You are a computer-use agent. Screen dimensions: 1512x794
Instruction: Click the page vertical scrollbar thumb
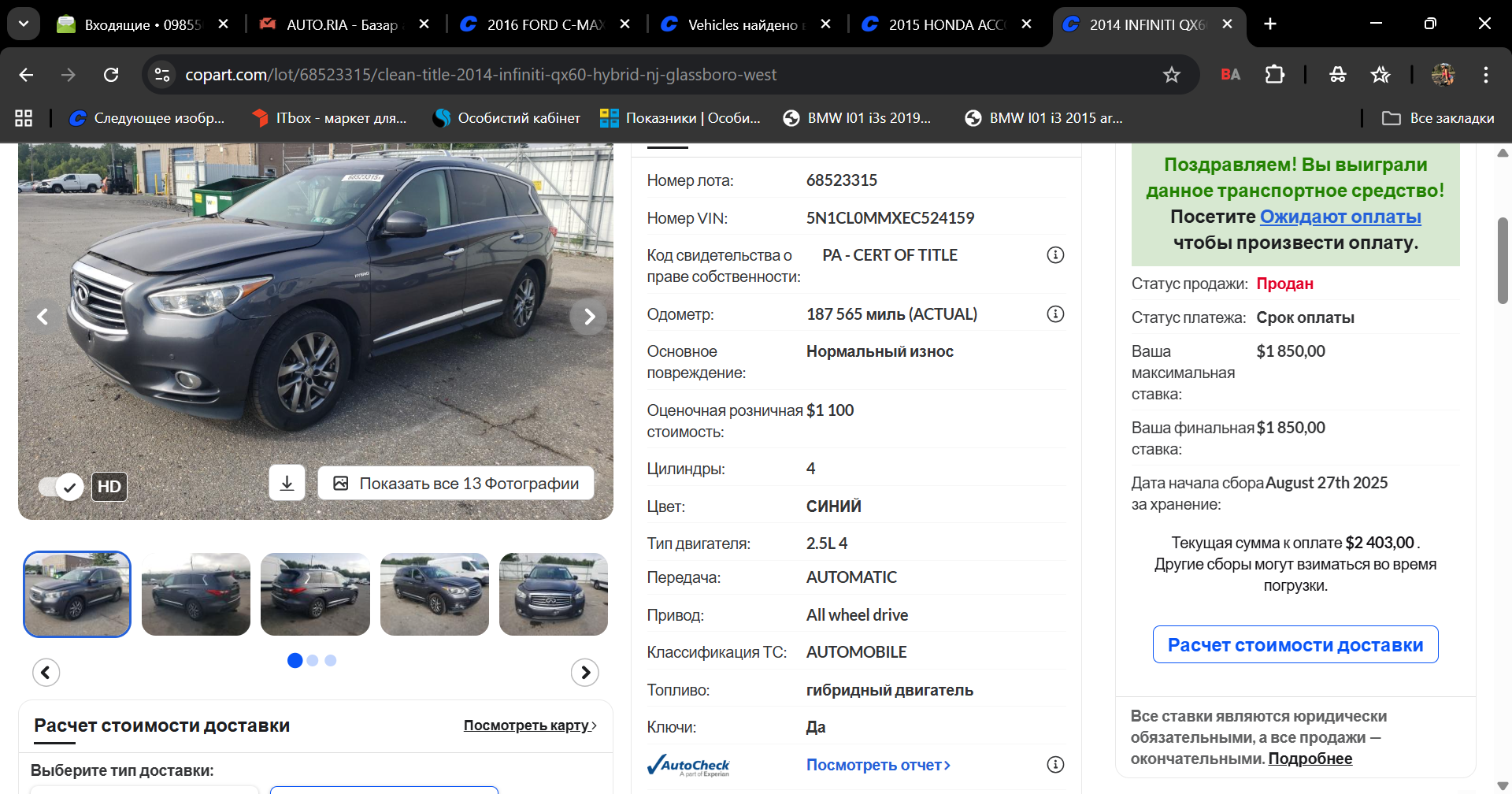pos(1503,260)
